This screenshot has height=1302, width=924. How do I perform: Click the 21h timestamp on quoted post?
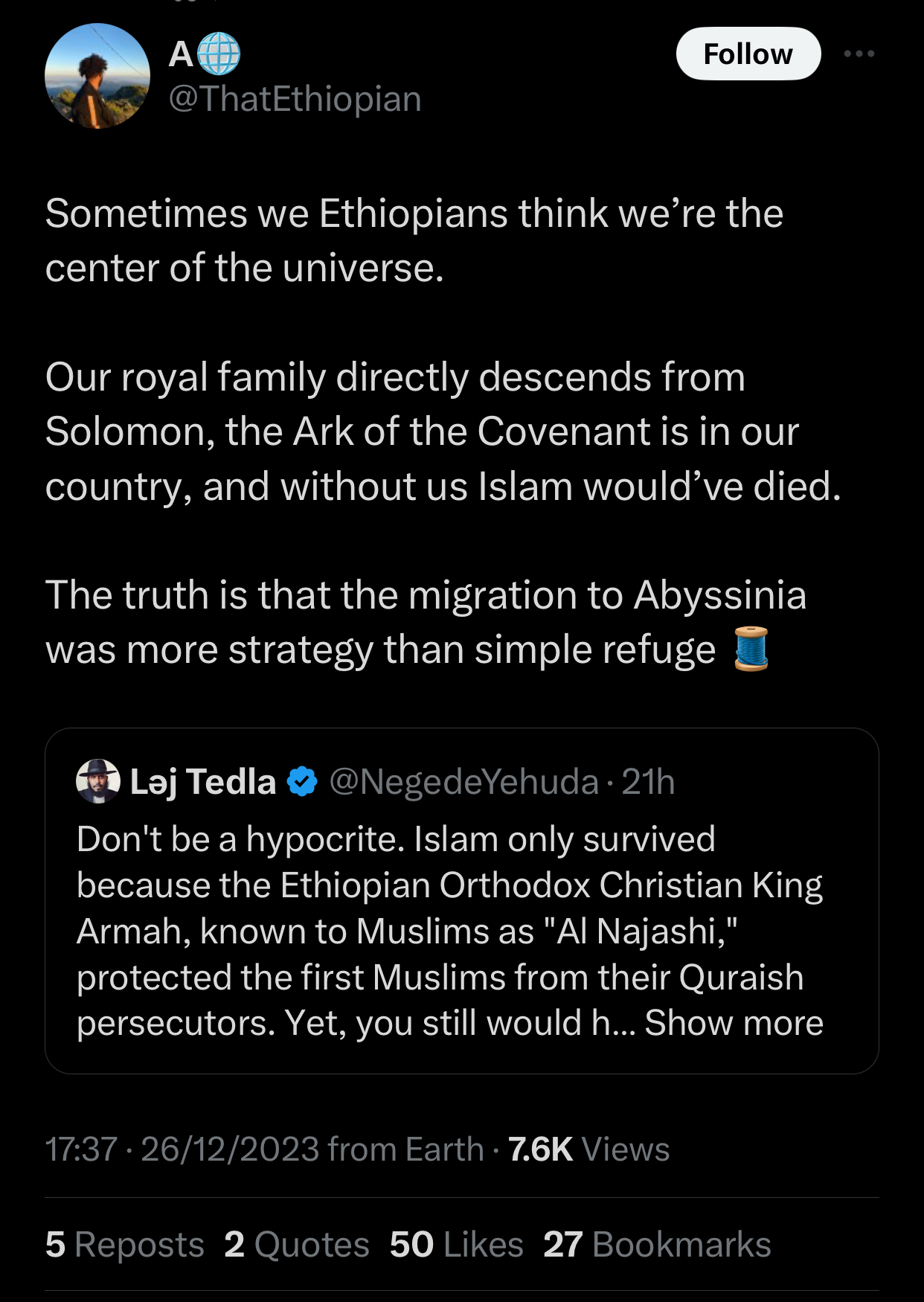click(648, 782)
